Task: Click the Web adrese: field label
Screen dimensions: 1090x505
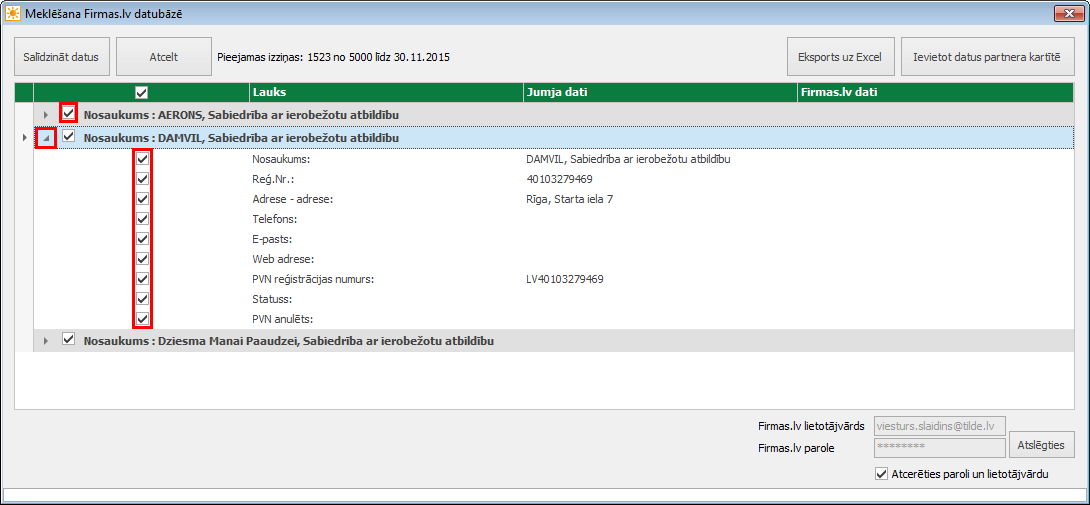Action: point(284,259)
